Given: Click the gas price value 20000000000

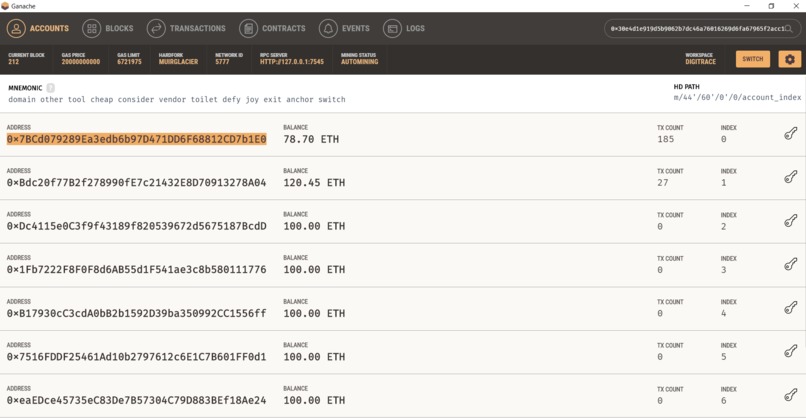Looking at the screenshot, I should click(81, 62).
